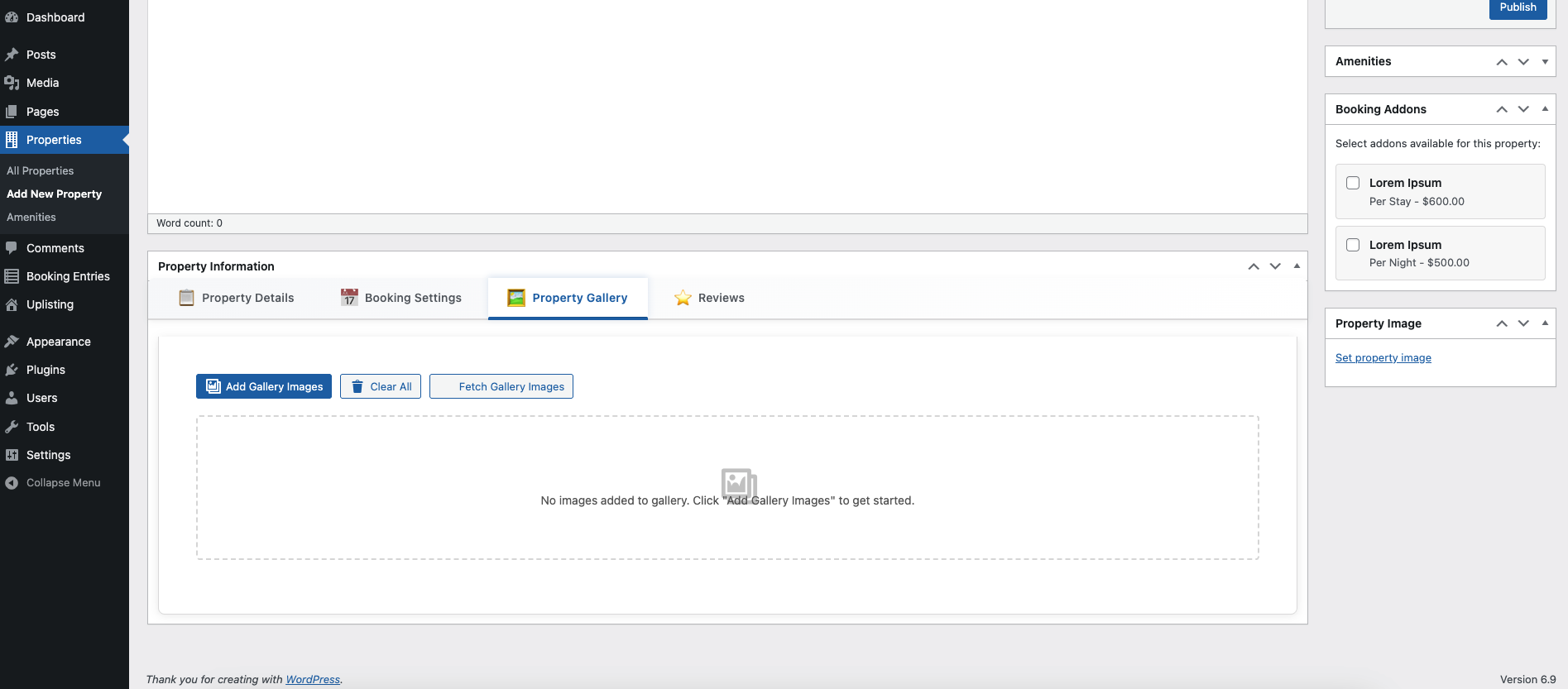Viewport: 1568px width, 689px height.
Task: Click inside the content editor area
Action: point(727,106)
